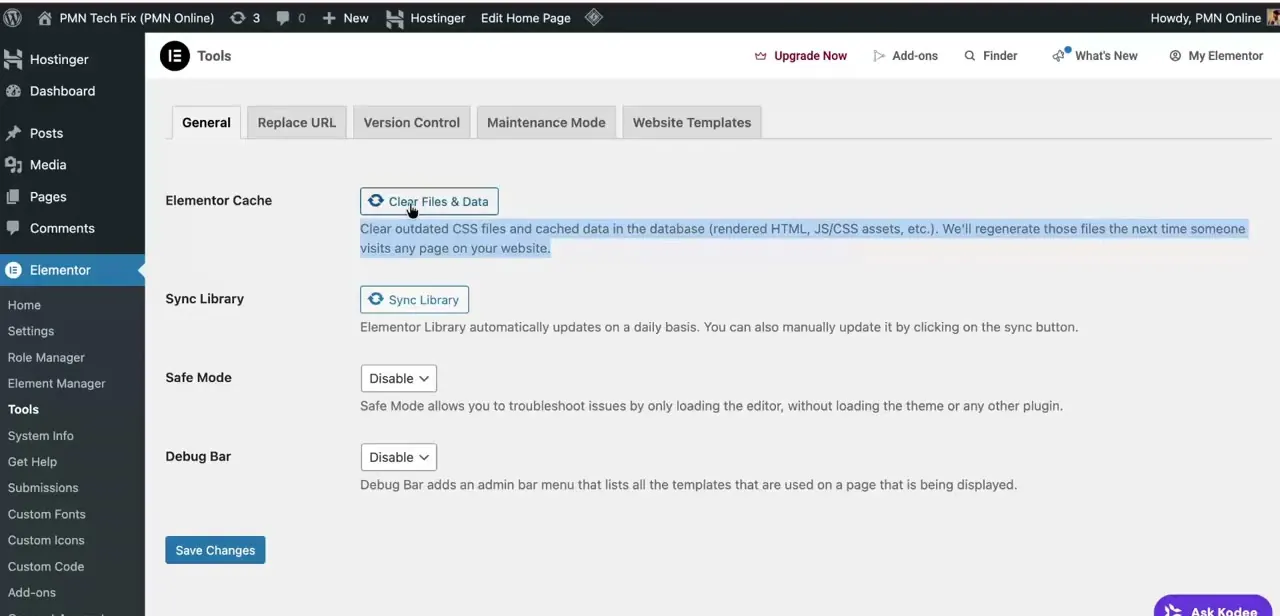
Task: Open Edit Home Page in admin bar
Action: click(x=526, y=18)
